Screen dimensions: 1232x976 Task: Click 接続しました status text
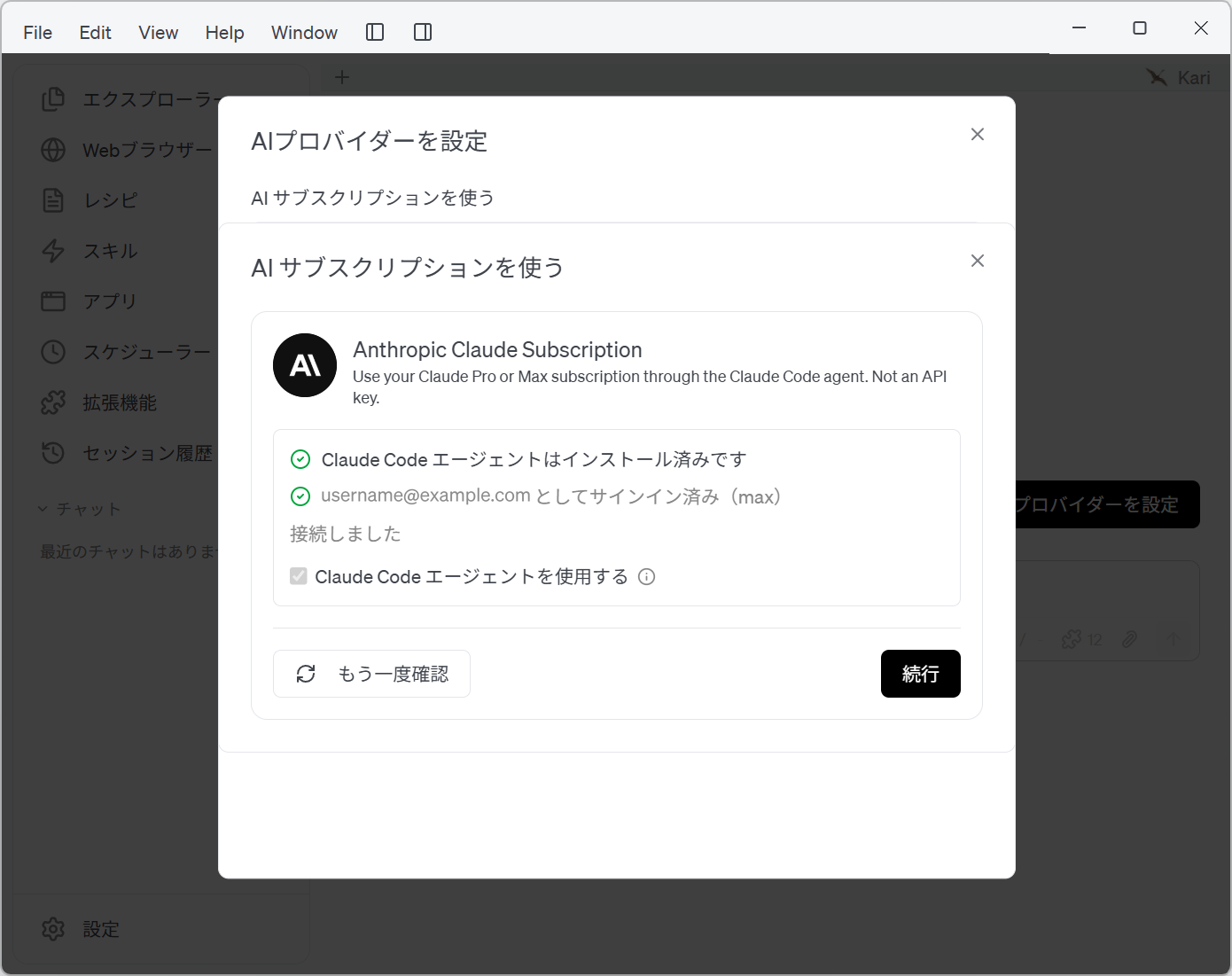pos(346,534)
